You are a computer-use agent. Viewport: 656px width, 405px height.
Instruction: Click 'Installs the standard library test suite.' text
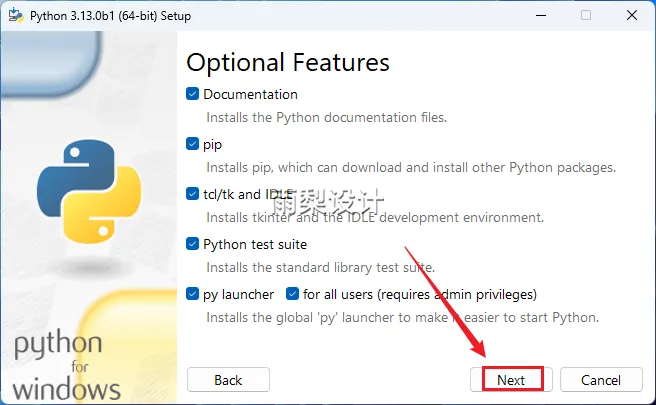coord(320,267)
